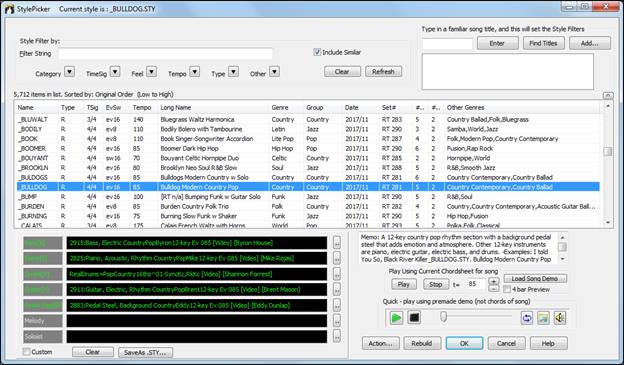The image size is (624, 365).
Task: Click the Find Titles button
Action: click(x=544, y=43)
